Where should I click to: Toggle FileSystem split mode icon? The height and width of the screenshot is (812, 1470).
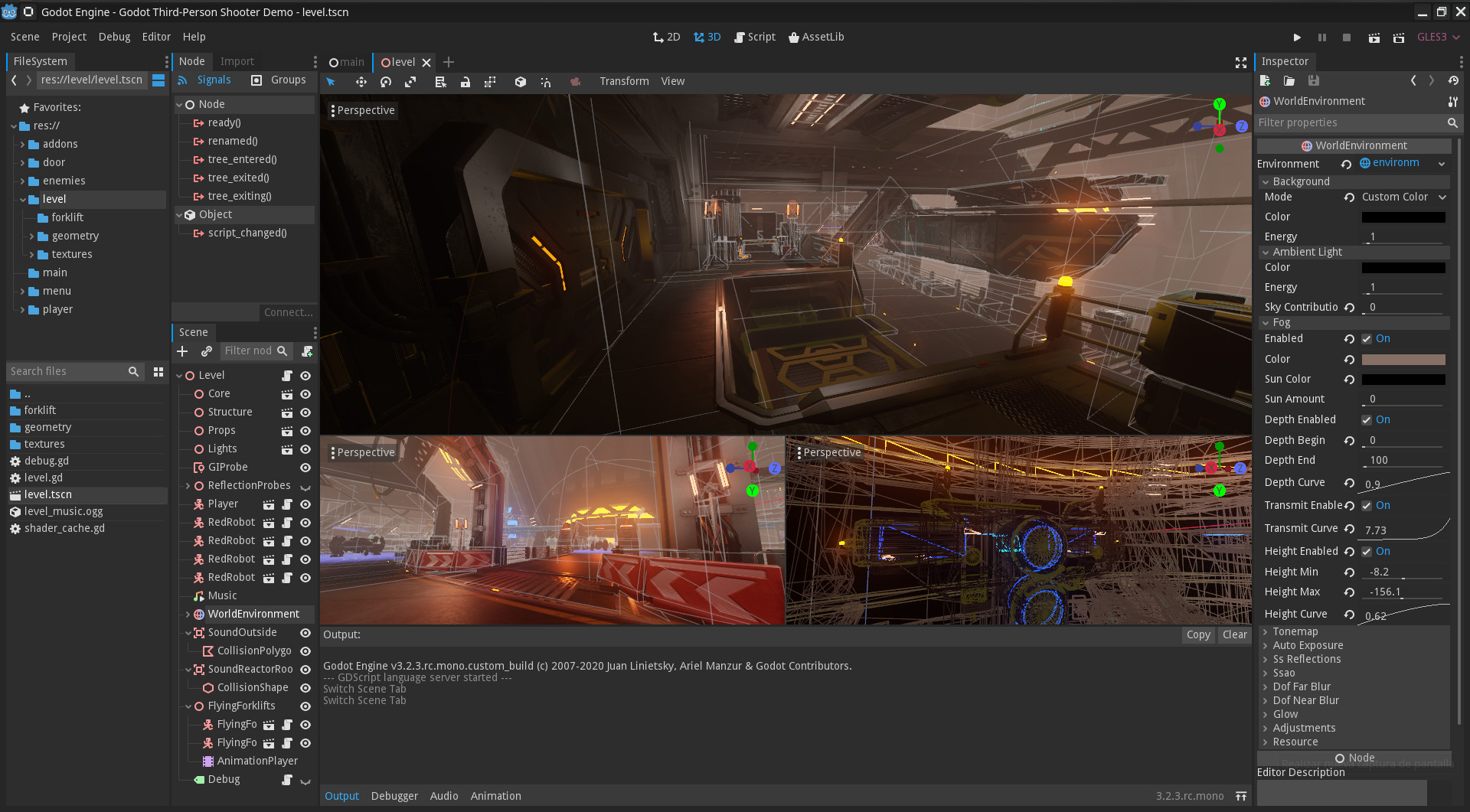(158, 80)
